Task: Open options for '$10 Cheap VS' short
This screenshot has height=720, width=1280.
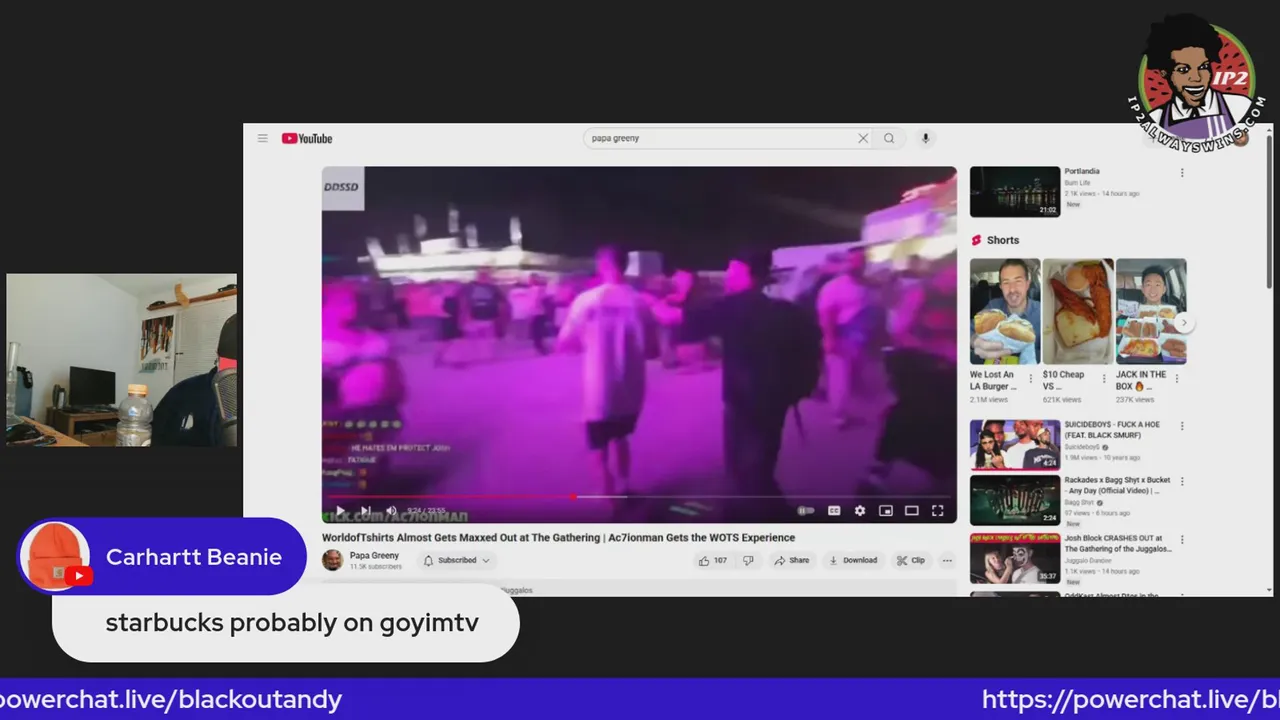Action: point(1104,379)
